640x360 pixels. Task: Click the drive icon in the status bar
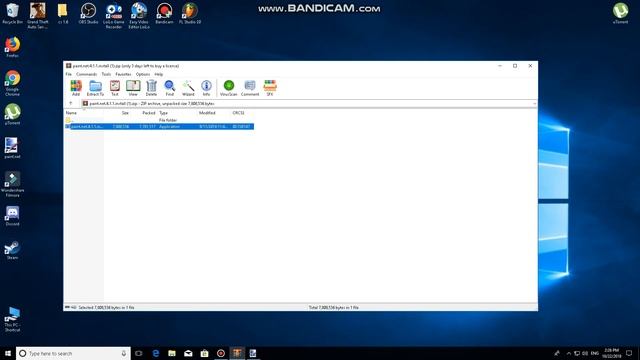pyautogui.click(x=67, y=307)
